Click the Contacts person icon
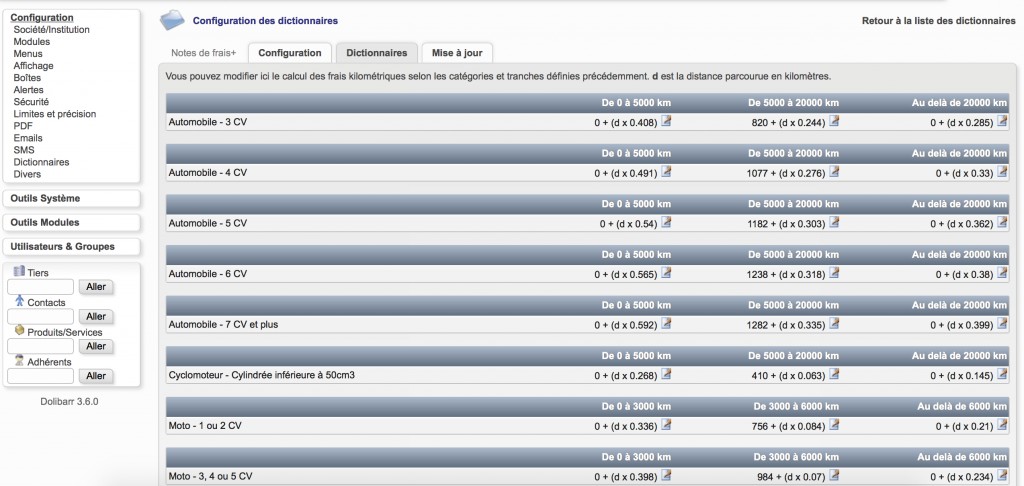This screenshot has width=1024, height=486. (x=20, y=300)
